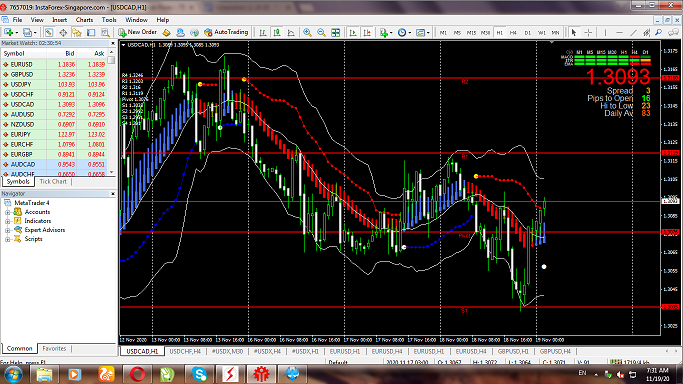The height and width of the screenshot is (384, 683).
Task: Click the chart tabs scroll right arrow
Action: pyautogui.click(x=677, y=351)
